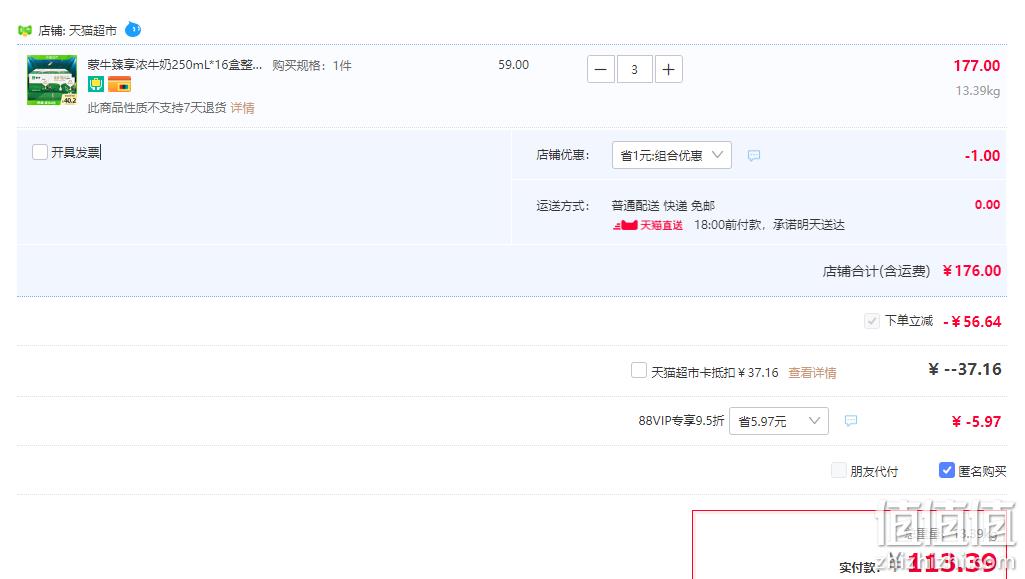Click the 购买规格:1件 specification text
The height and width of the screenshot is (579, 1025).
[312, 65]
